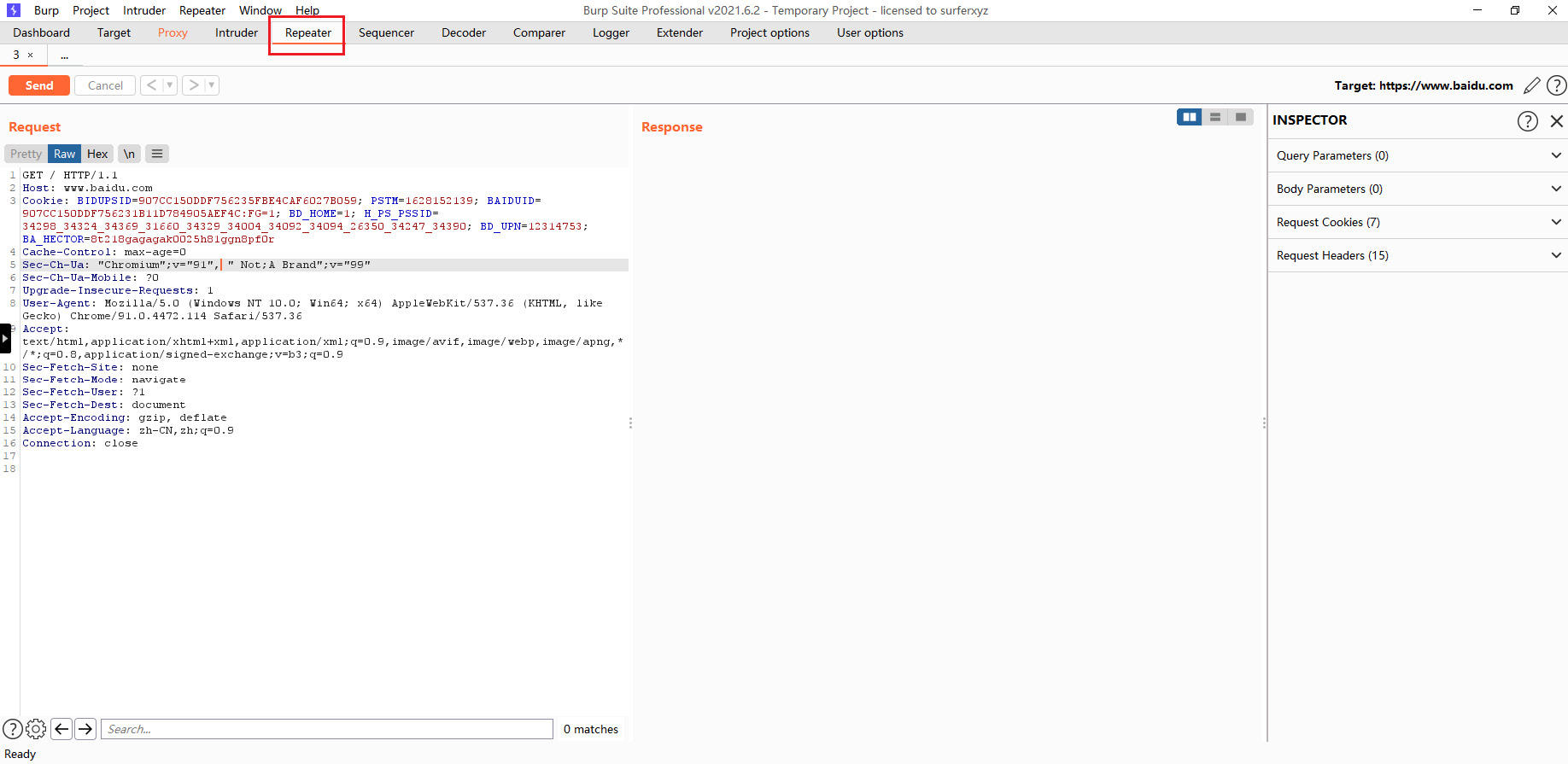1568x764 pixels.
Task: Open search settings gear icon
Action: coord(36,729)
